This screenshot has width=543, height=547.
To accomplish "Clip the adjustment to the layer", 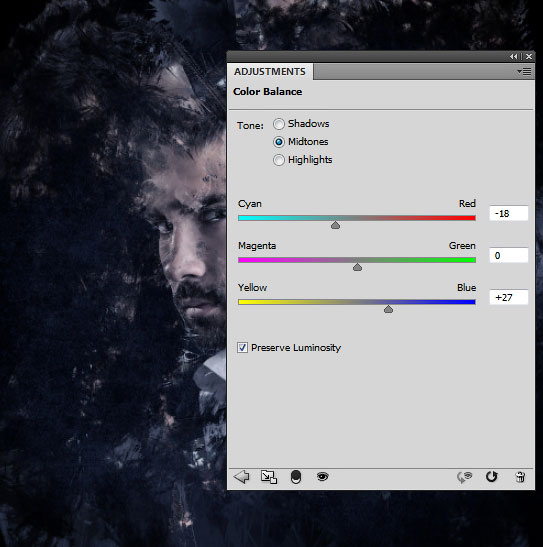I will (296, 477).
